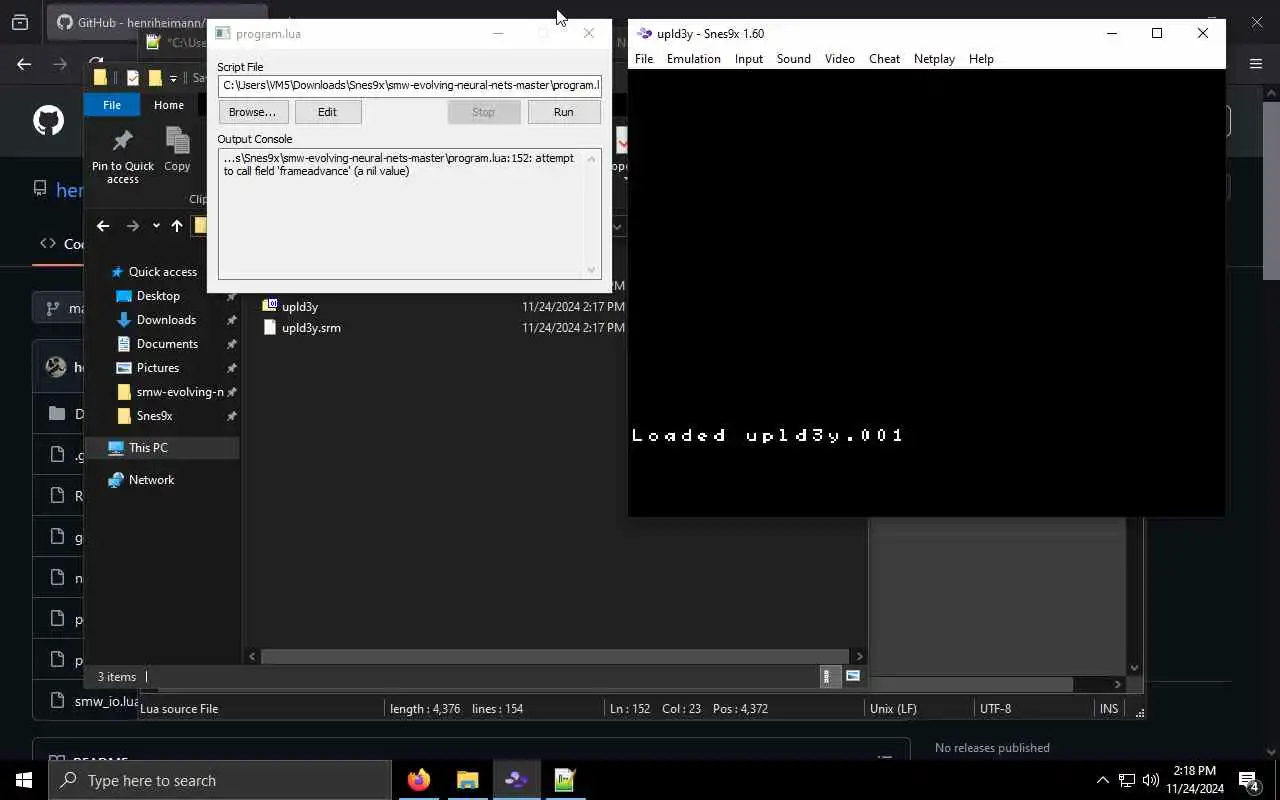Click the volume tray icon
This screenshot has width=1280, height=800.
click(1150, 780)
